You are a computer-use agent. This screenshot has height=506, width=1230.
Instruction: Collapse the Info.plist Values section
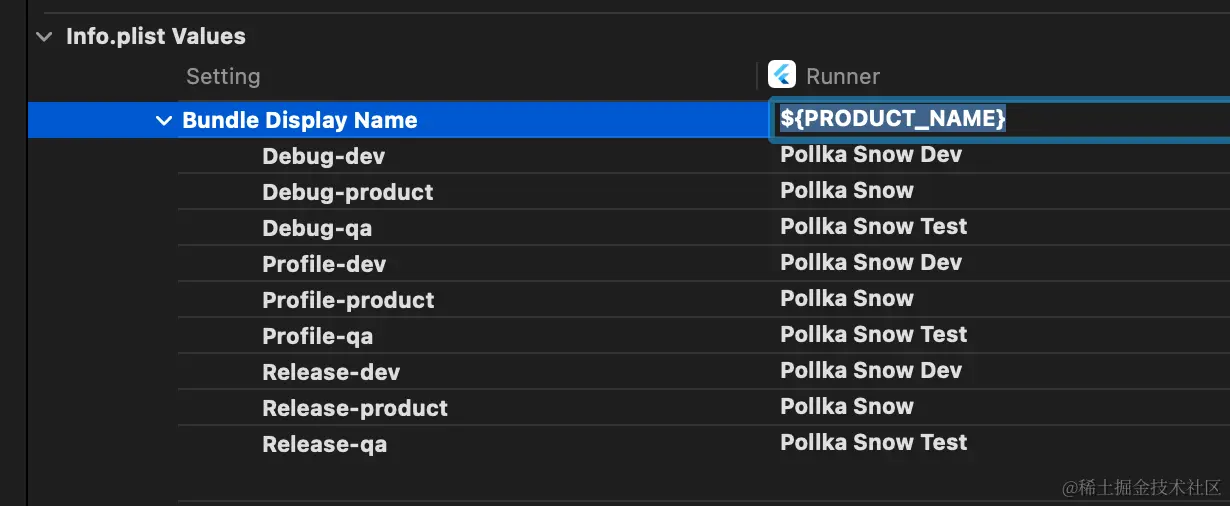(x=44, y=37)
